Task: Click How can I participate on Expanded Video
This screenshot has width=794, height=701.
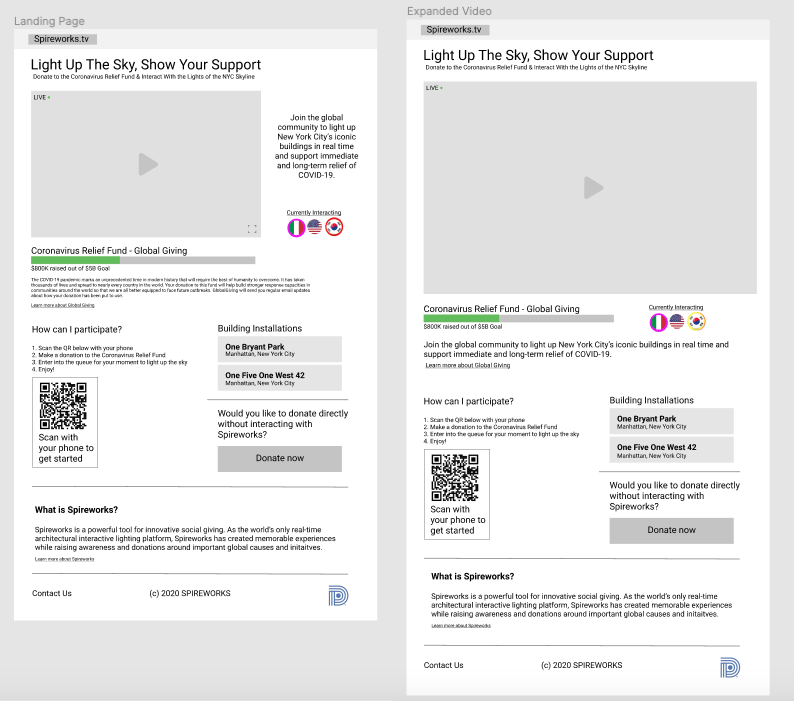Action: pyautogui.click(x=468, y=402)
